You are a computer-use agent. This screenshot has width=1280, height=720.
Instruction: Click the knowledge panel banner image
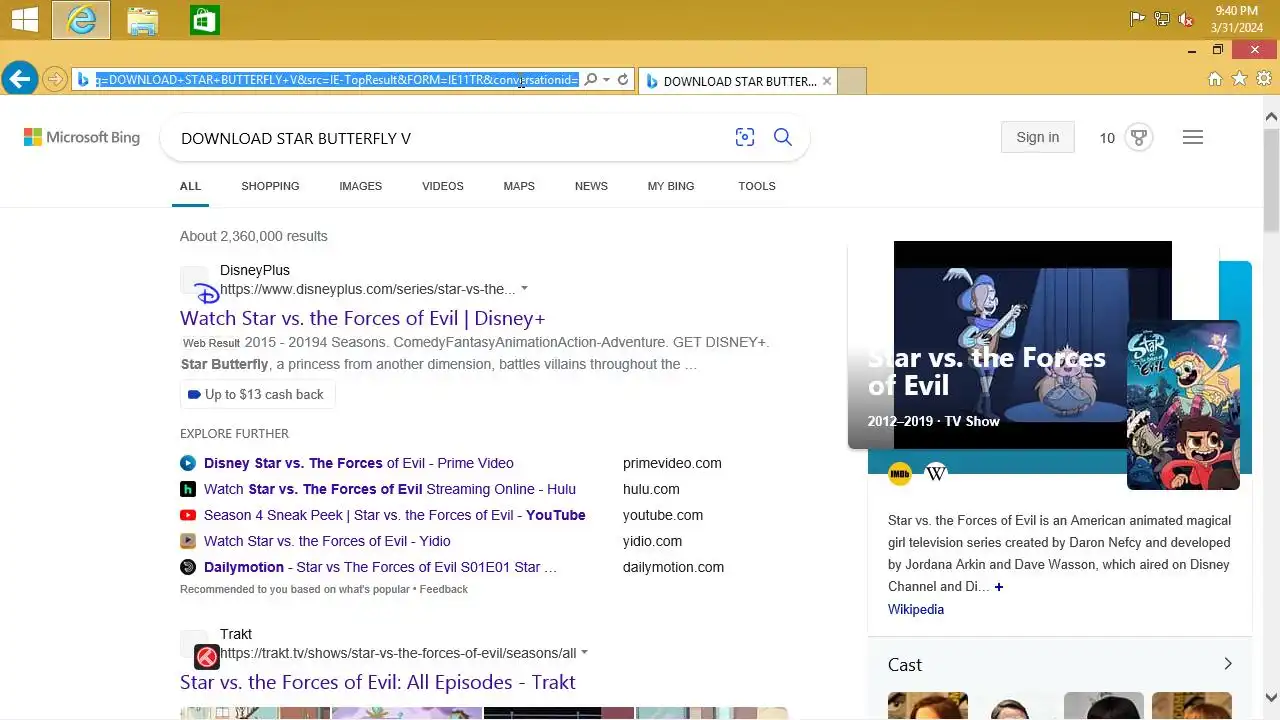1032,345
